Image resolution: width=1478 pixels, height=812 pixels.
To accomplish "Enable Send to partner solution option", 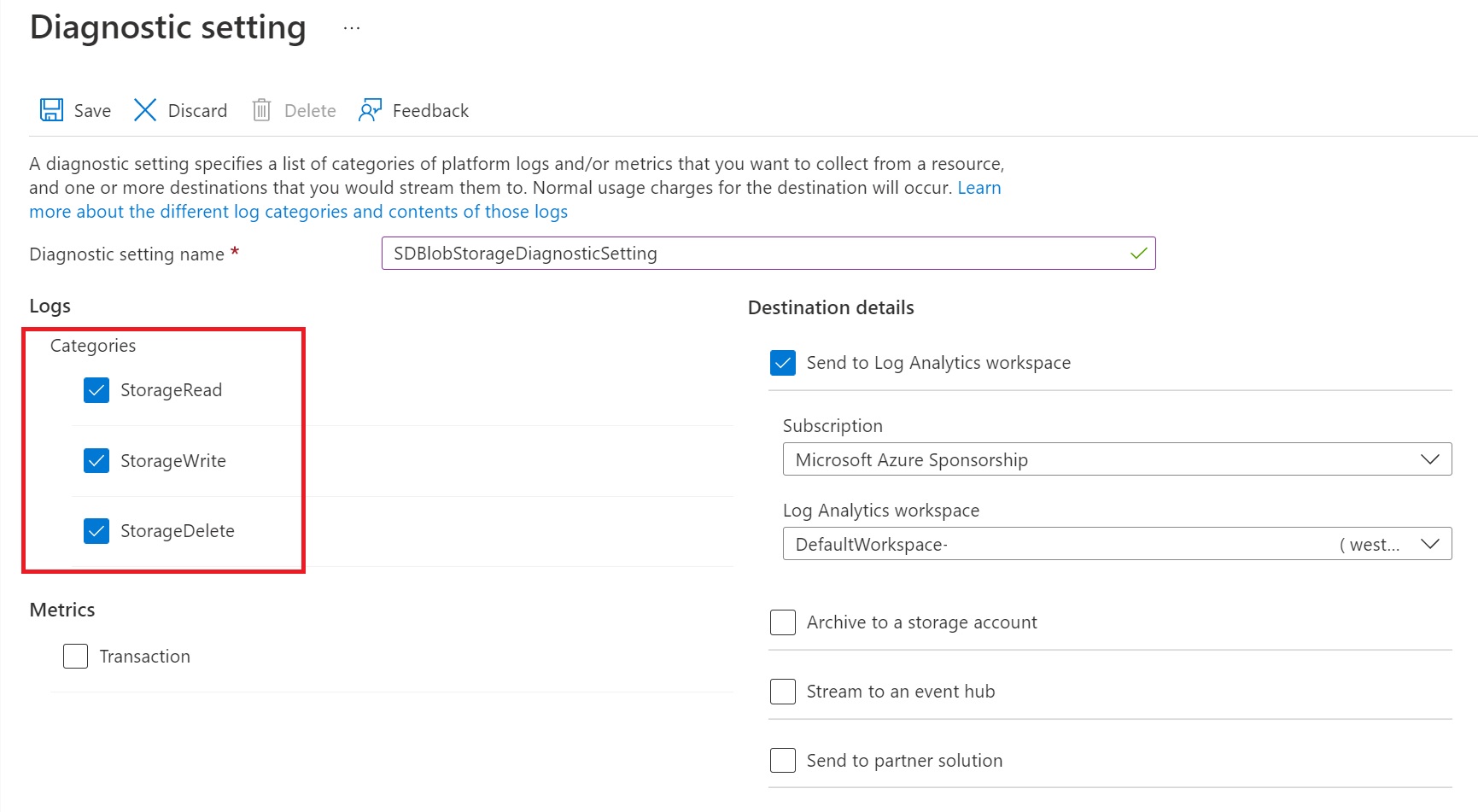I will [x=783, y=761].
